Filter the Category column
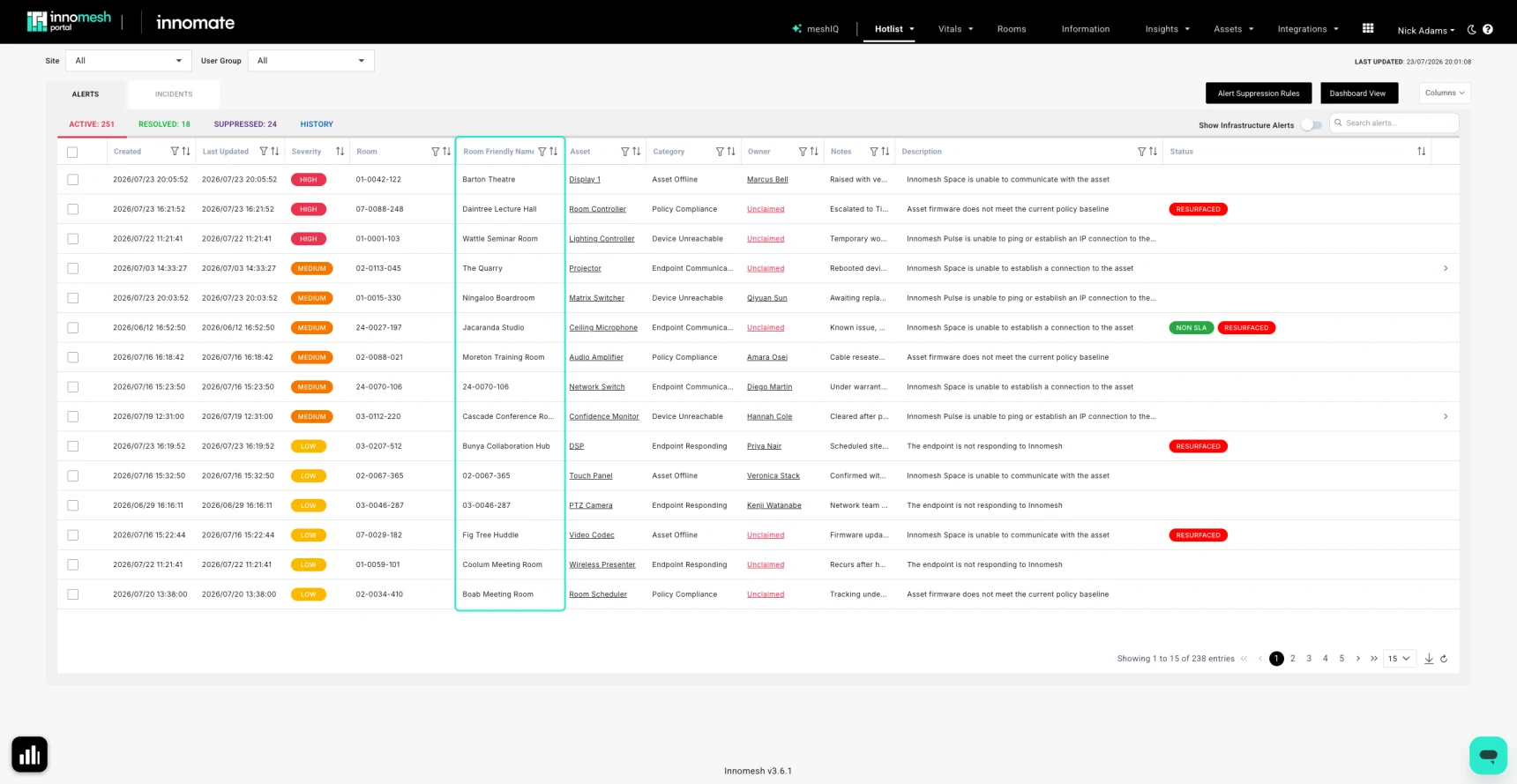This screenshot has height=784, width=1517. (x=720, y=152)
